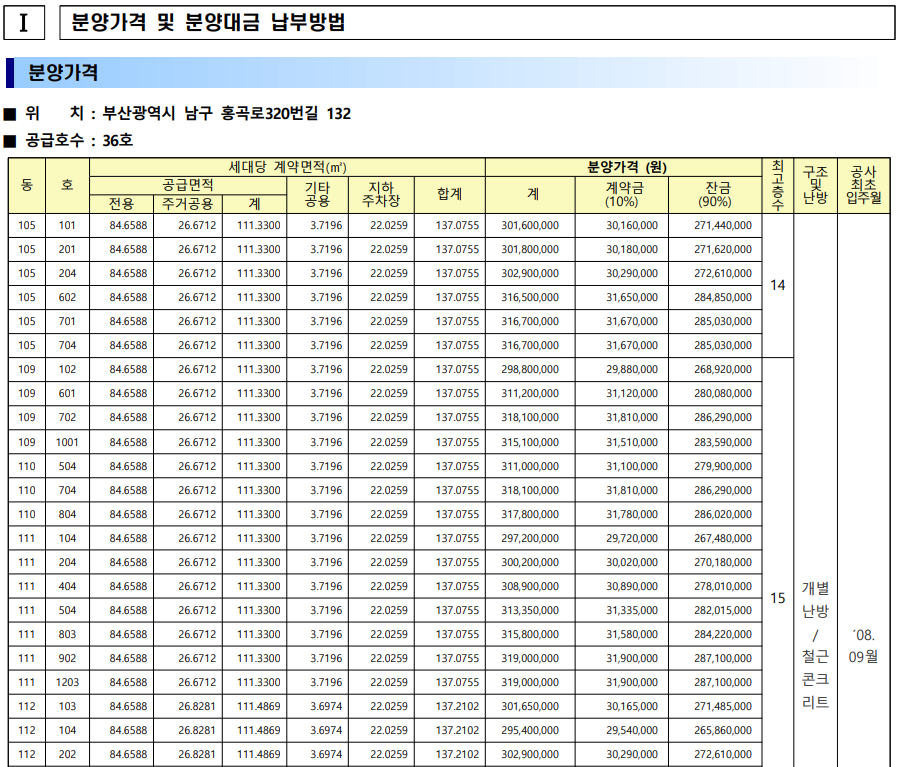
Task: Click the top-floor value '14'
Action: (778, 285)
